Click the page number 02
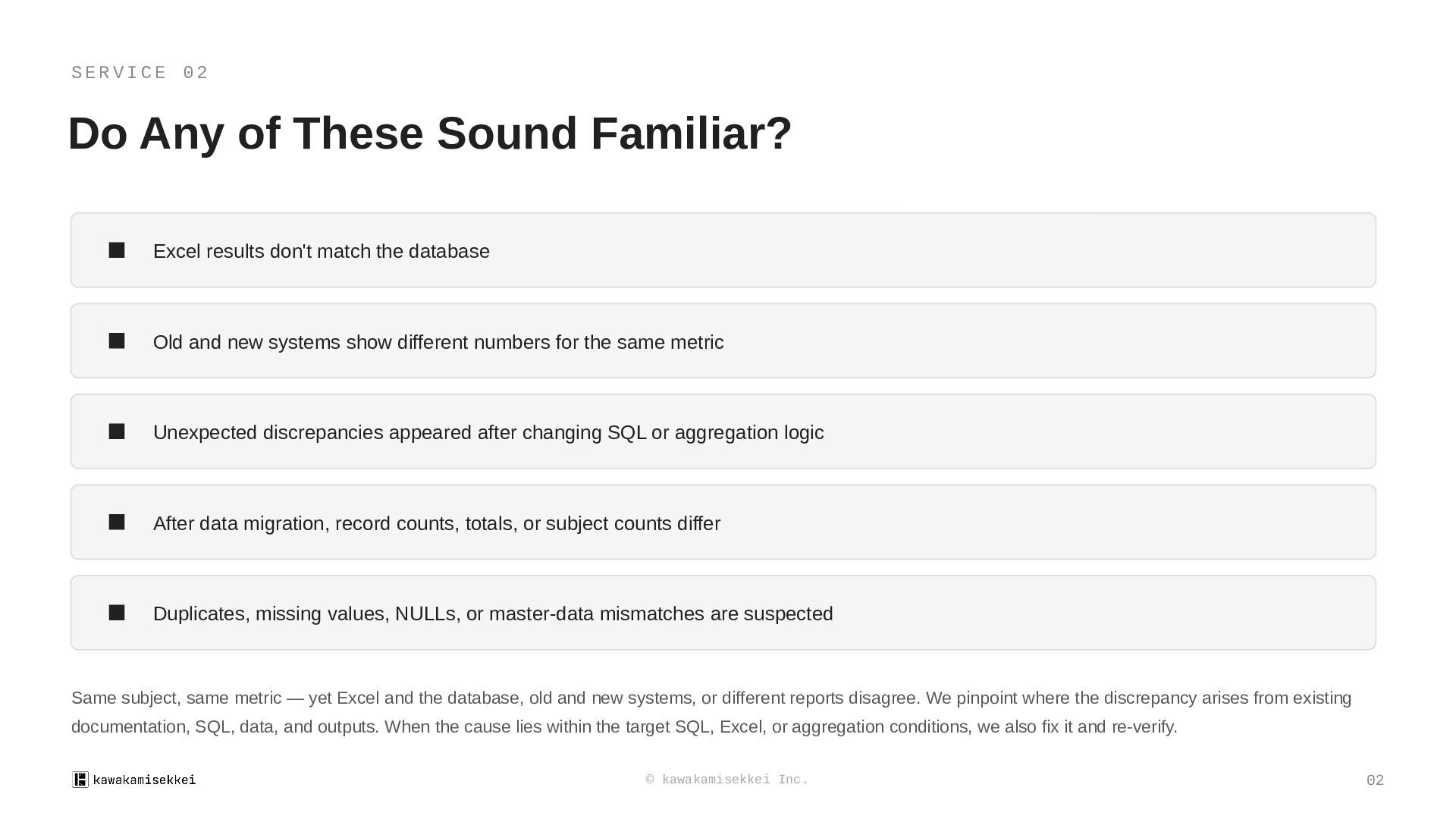The image size is (1456, 819). point(1375,780)
